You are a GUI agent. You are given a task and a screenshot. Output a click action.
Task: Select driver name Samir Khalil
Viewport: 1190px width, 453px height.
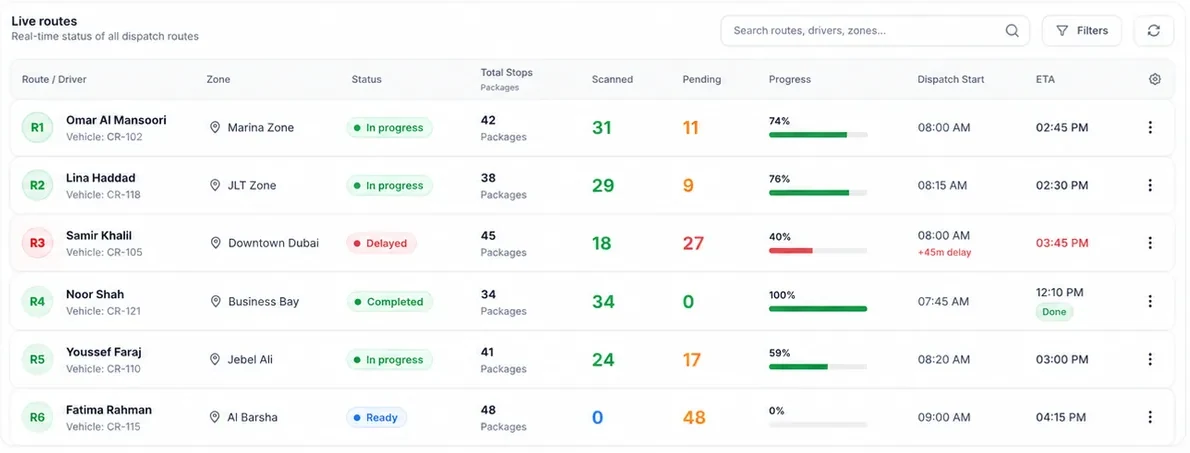tap(99, 235)
